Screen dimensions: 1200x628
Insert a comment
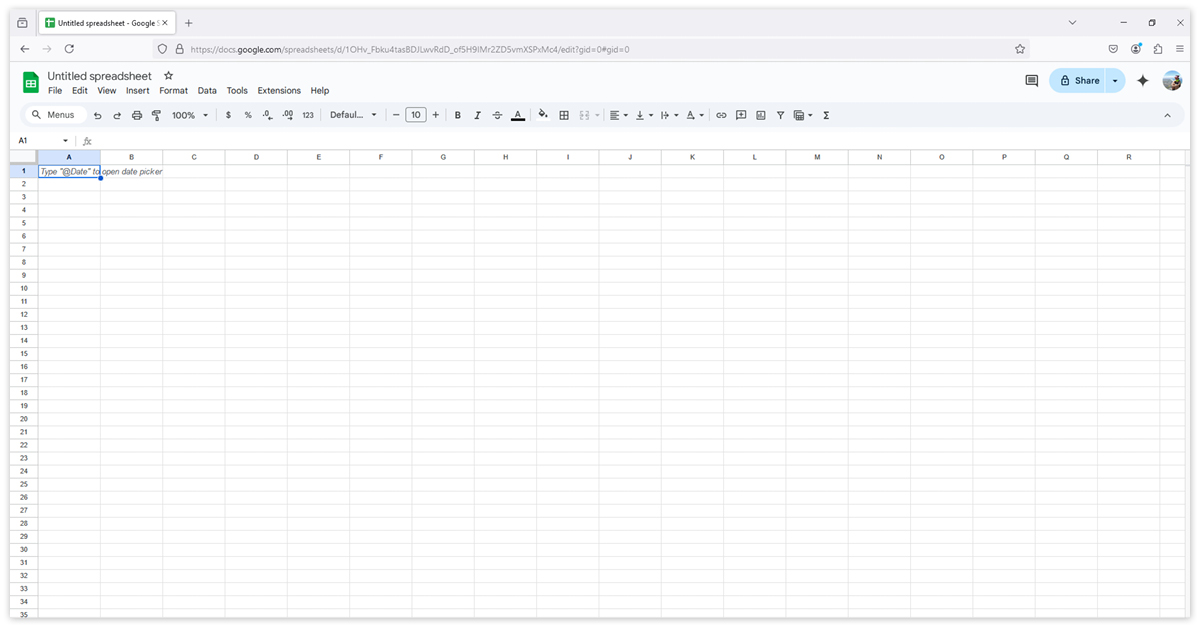741,115
